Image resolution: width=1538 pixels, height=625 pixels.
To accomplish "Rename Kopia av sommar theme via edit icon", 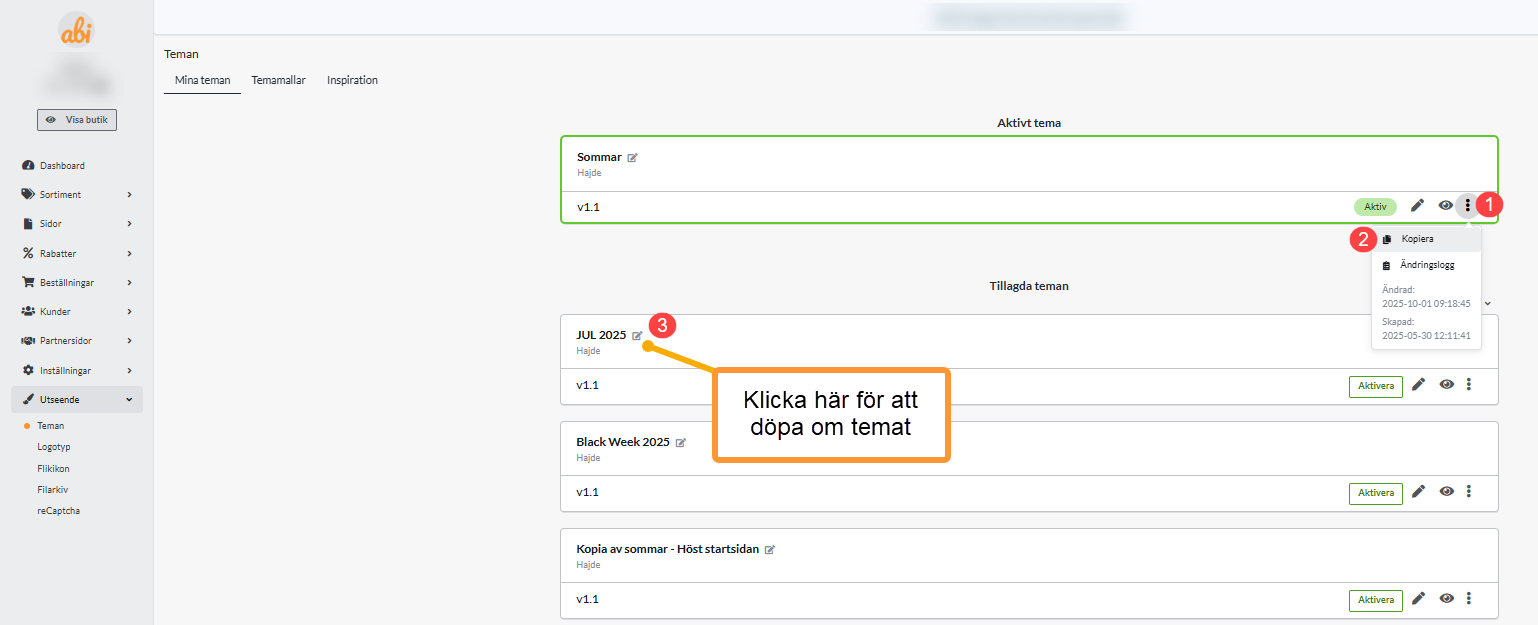I will [770, 550].
